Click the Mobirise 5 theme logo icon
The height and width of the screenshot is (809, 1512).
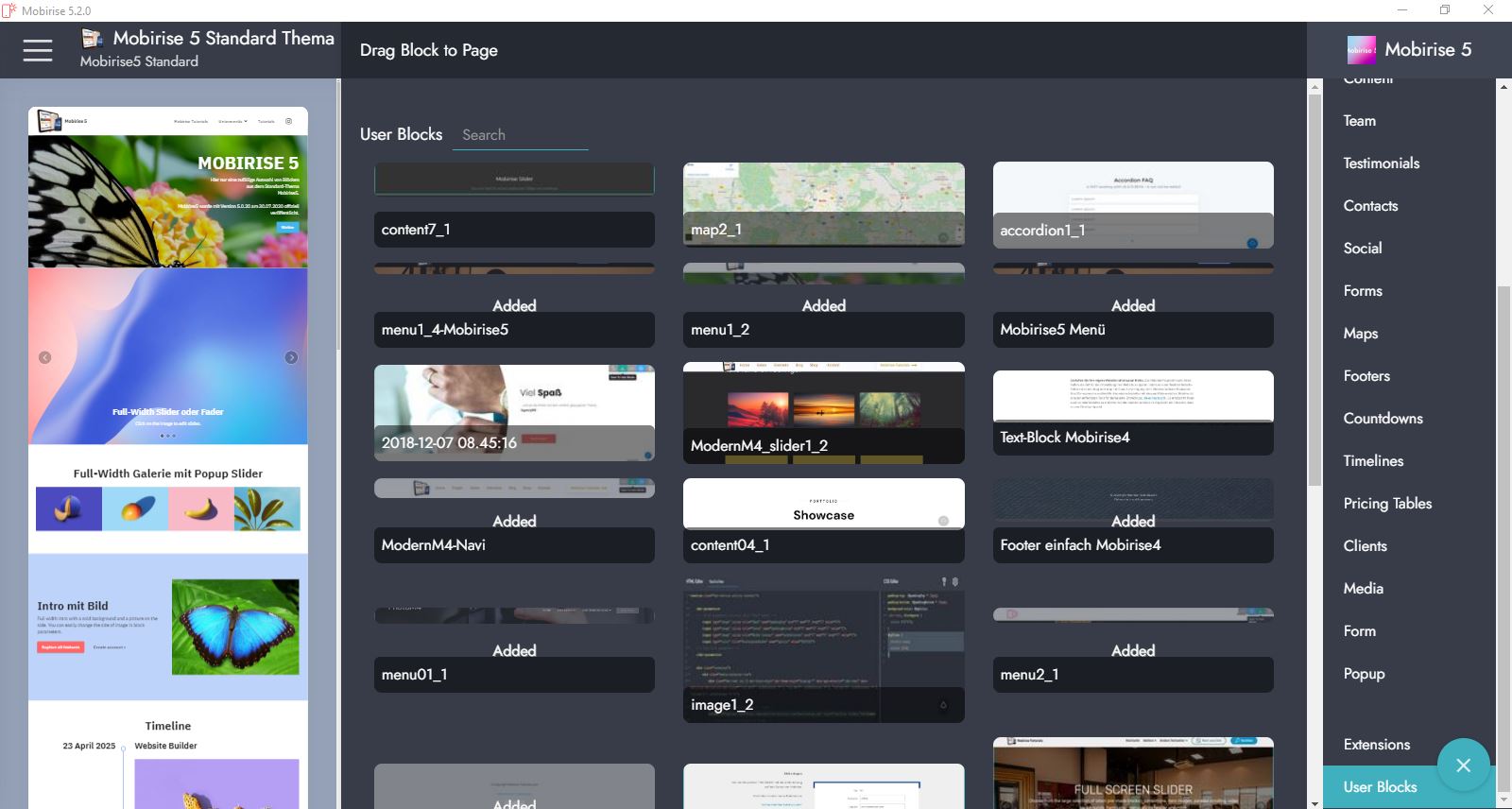(1361, 50)
